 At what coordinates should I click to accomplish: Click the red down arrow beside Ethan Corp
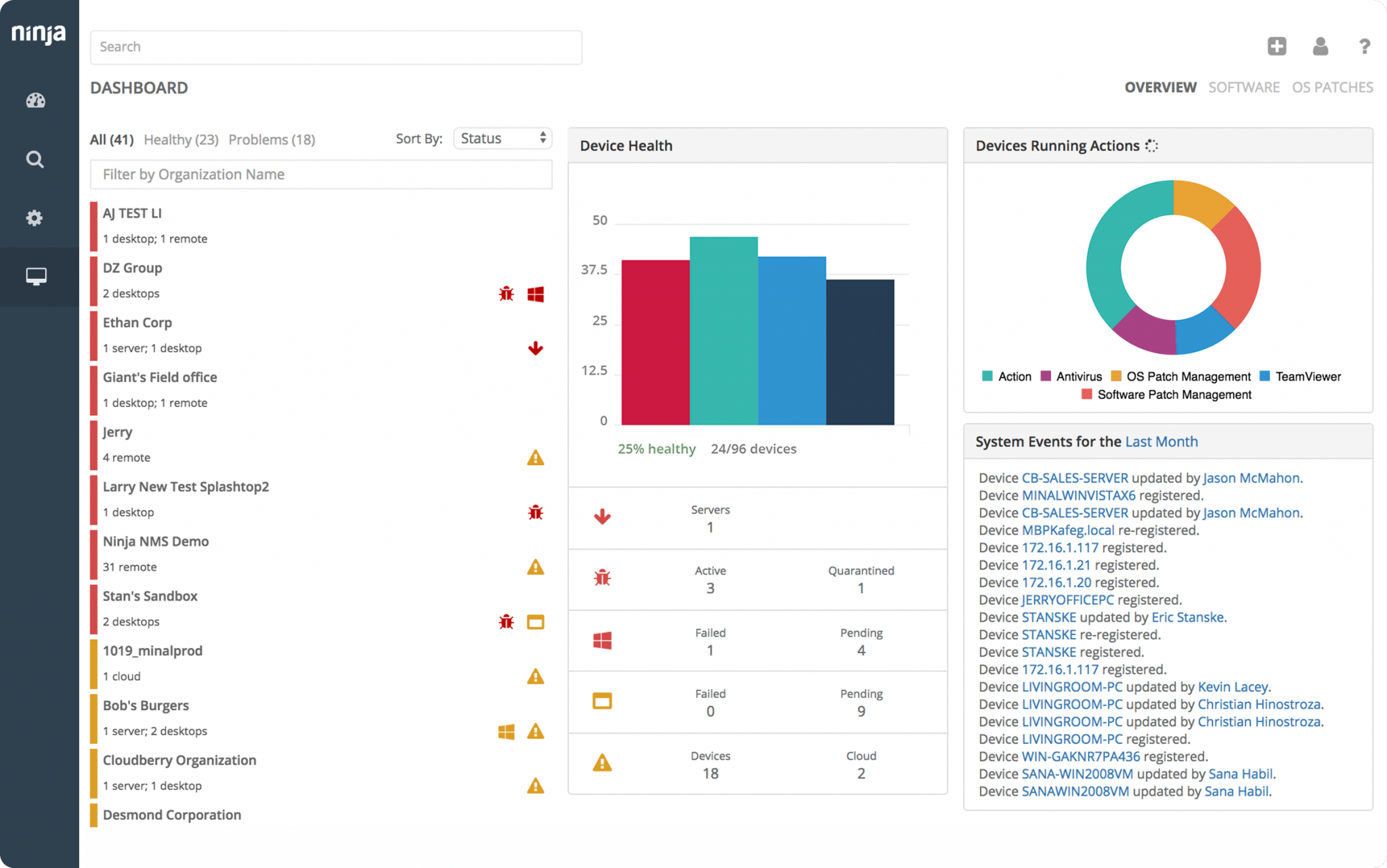536,349
